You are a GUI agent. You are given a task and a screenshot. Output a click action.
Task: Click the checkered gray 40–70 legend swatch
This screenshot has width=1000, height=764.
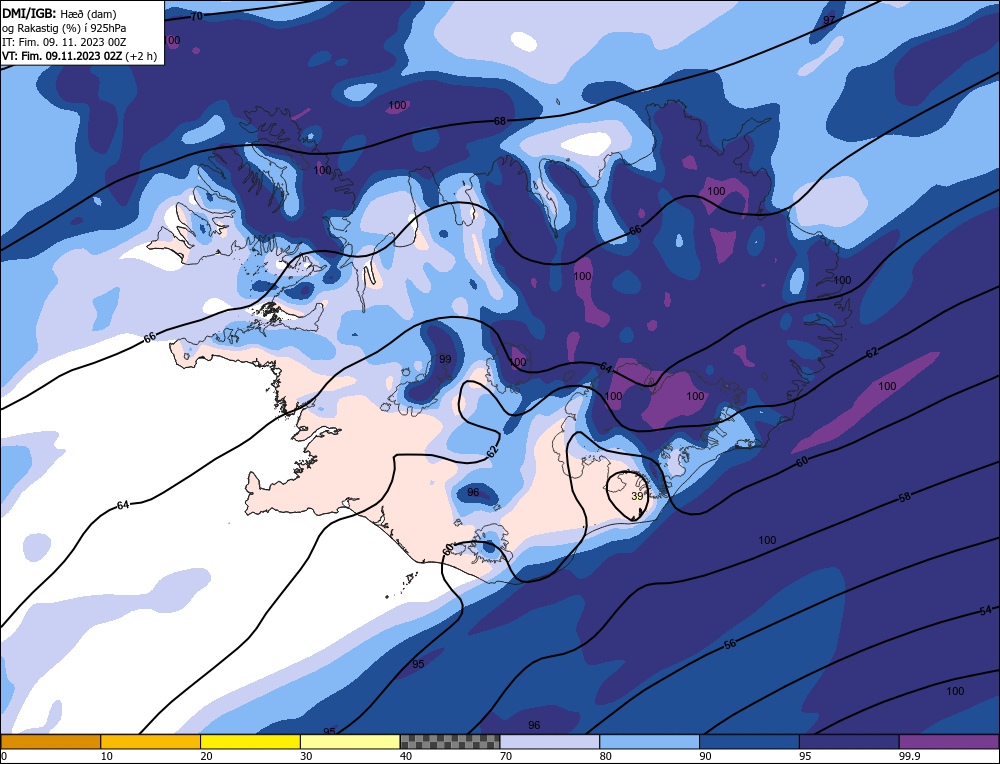pos(450,742)
